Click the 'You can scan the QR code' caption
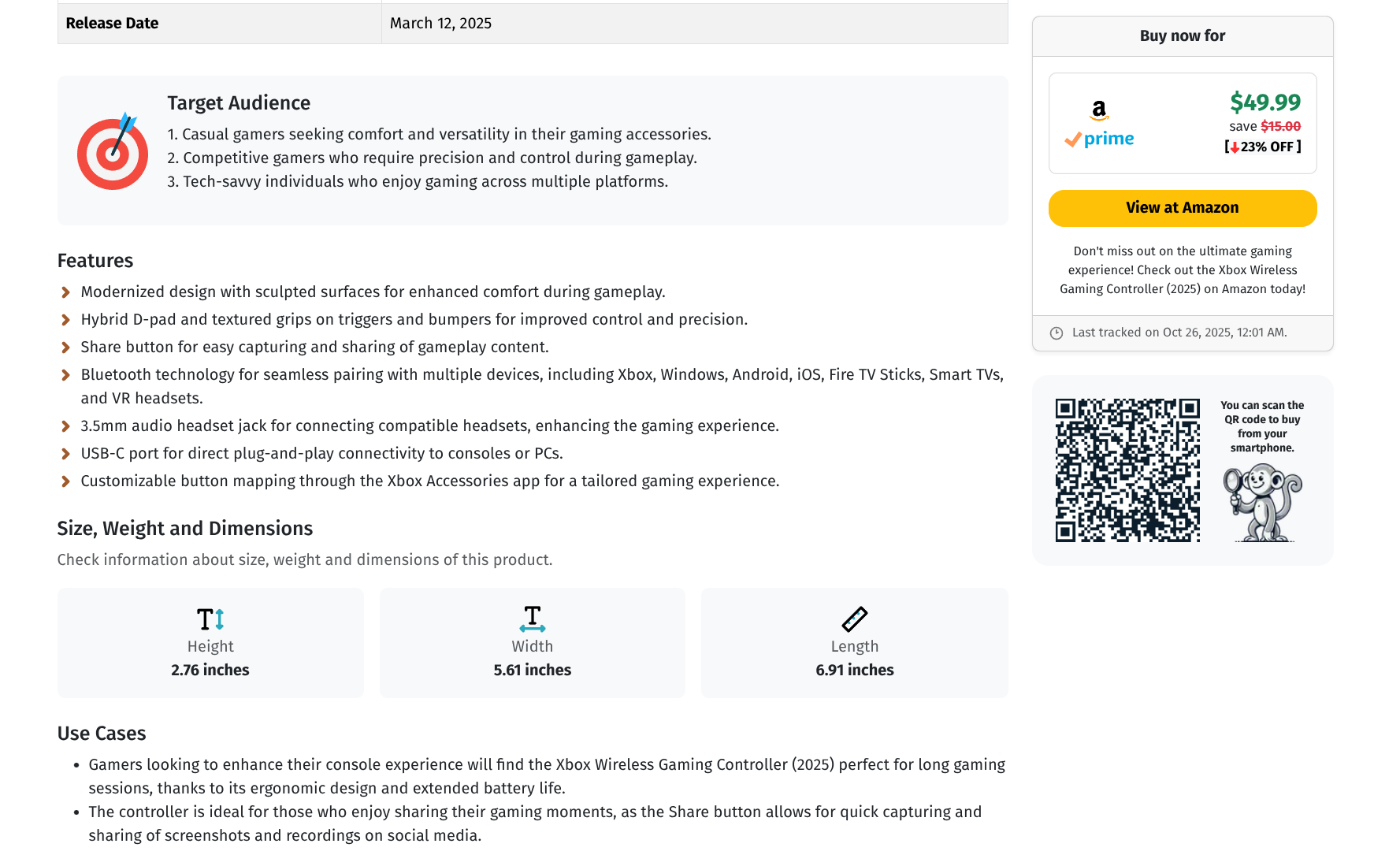Image resolution: width=1400 pixels, height=851 pixels. click(1262, 426)
